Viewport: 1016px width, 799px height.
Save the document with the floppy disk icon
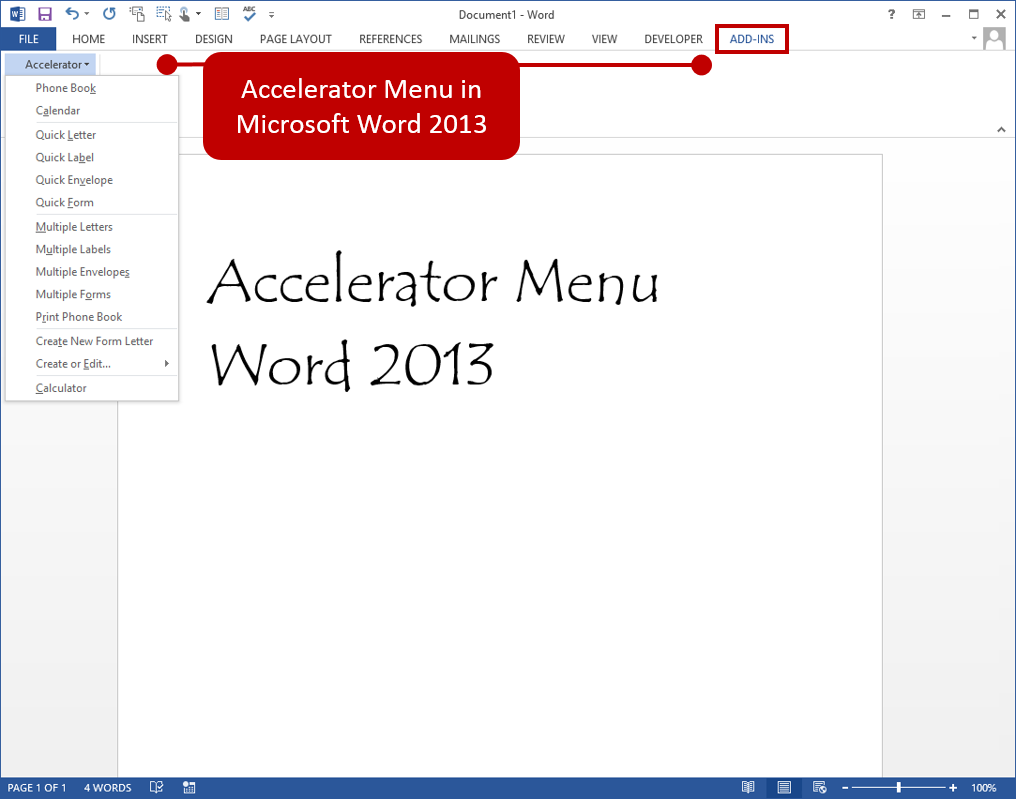click(45, 14)
